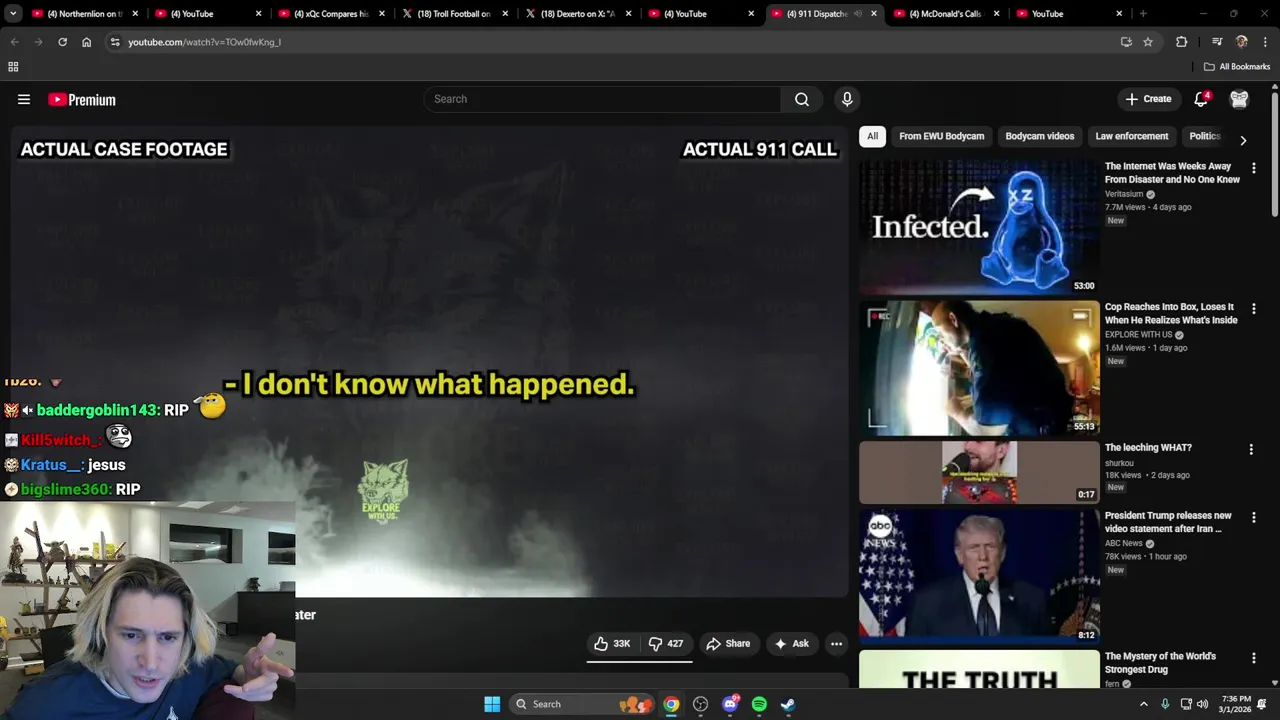This screenshot has height=720, width=1280.
Task: Install or cast page icon in address bar
Action: [x=1126, y=42]
